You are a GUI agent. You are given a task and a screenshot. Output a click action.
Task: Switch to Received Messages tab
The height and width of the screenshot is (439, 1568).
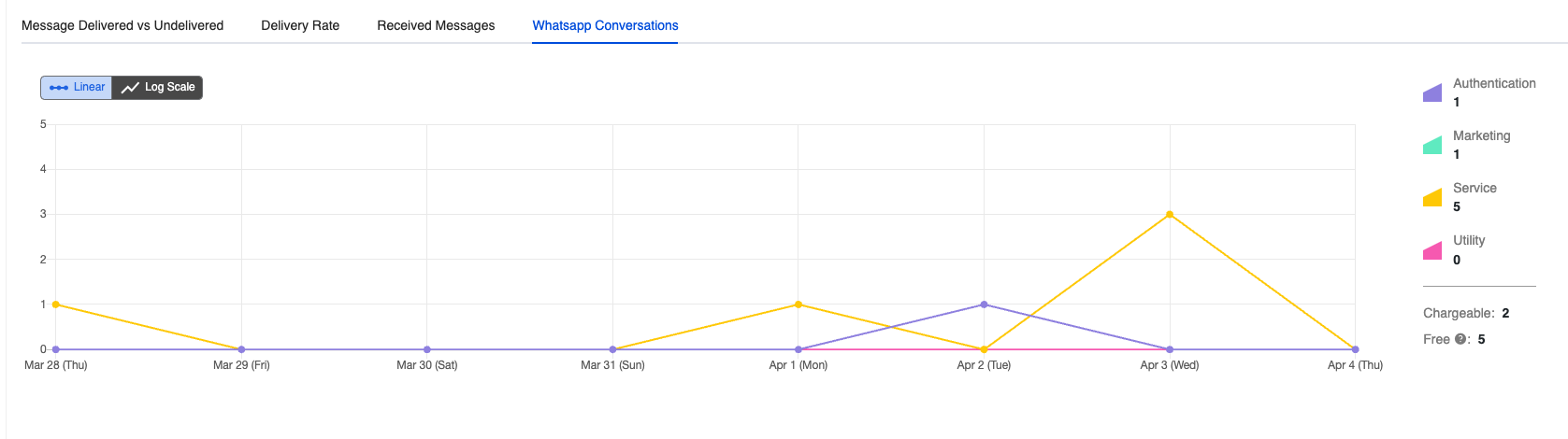coord(436,25)
